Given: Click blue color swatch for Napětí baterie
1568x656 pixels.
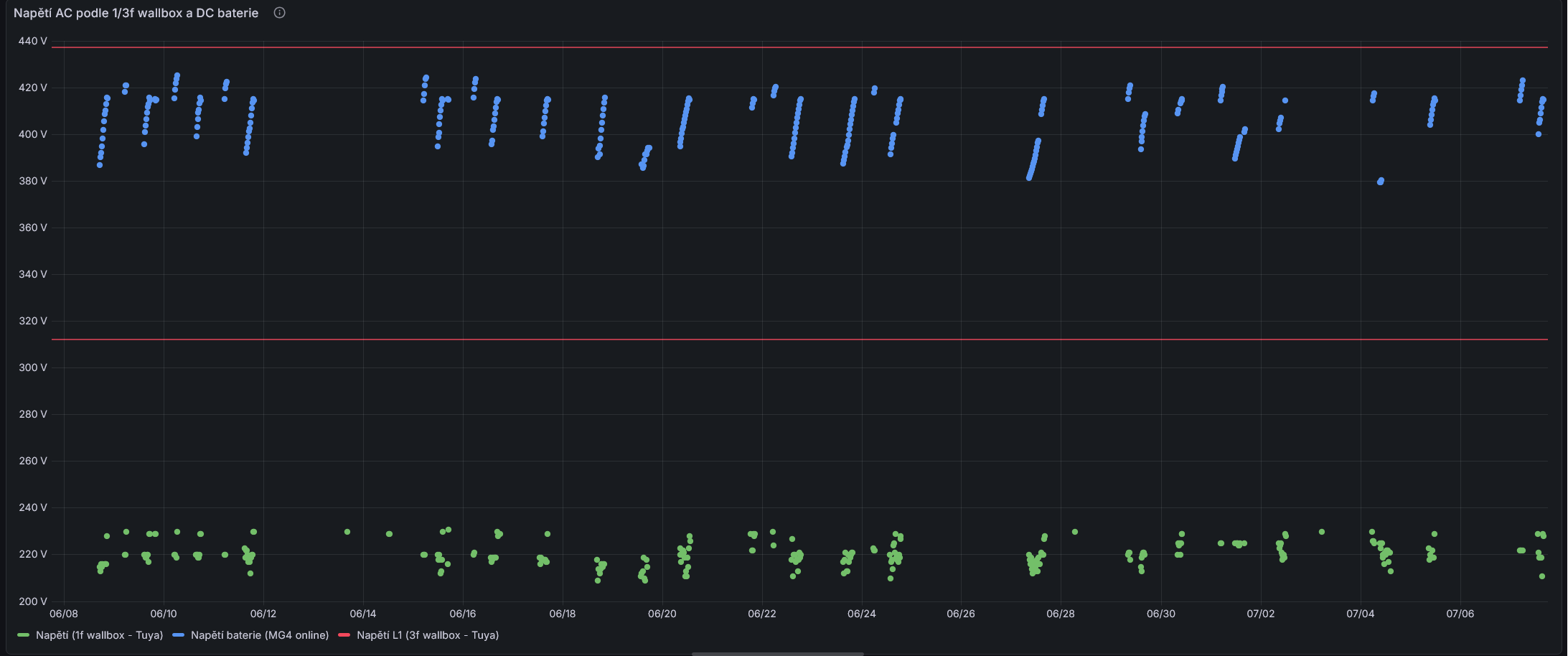Looking at the screenshot, I should (x=179, y=635).
